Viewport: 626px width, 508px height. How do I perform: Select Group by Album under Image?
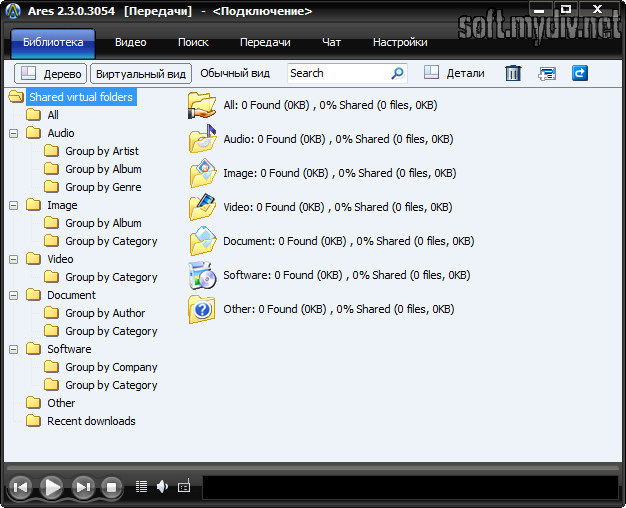(103, 223)
